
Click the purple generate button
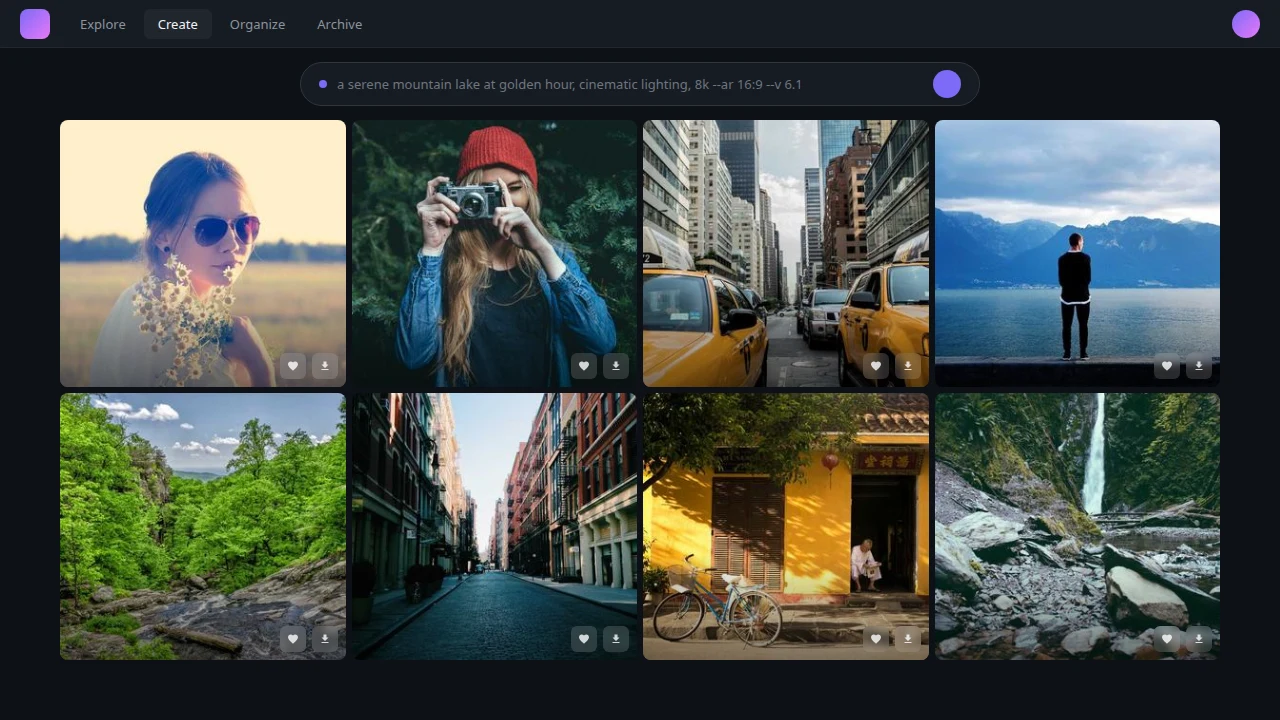(x=947, y=84)
